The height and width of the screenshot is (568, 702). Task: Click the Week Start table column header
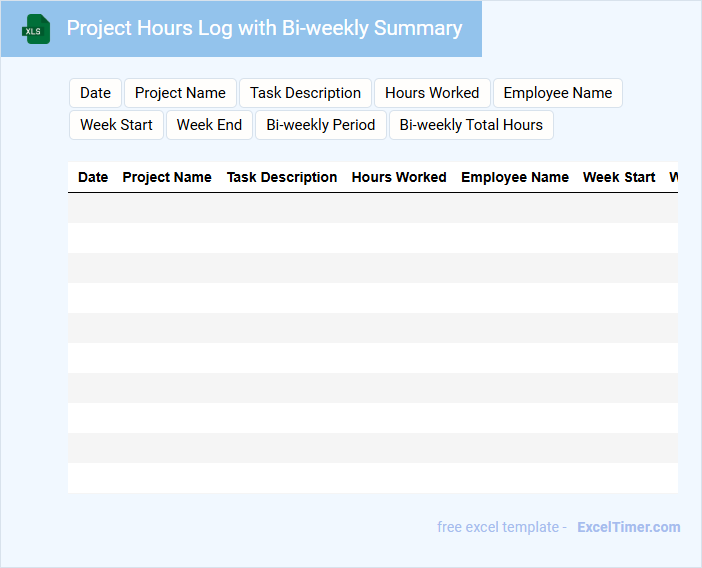coord(619,177)
